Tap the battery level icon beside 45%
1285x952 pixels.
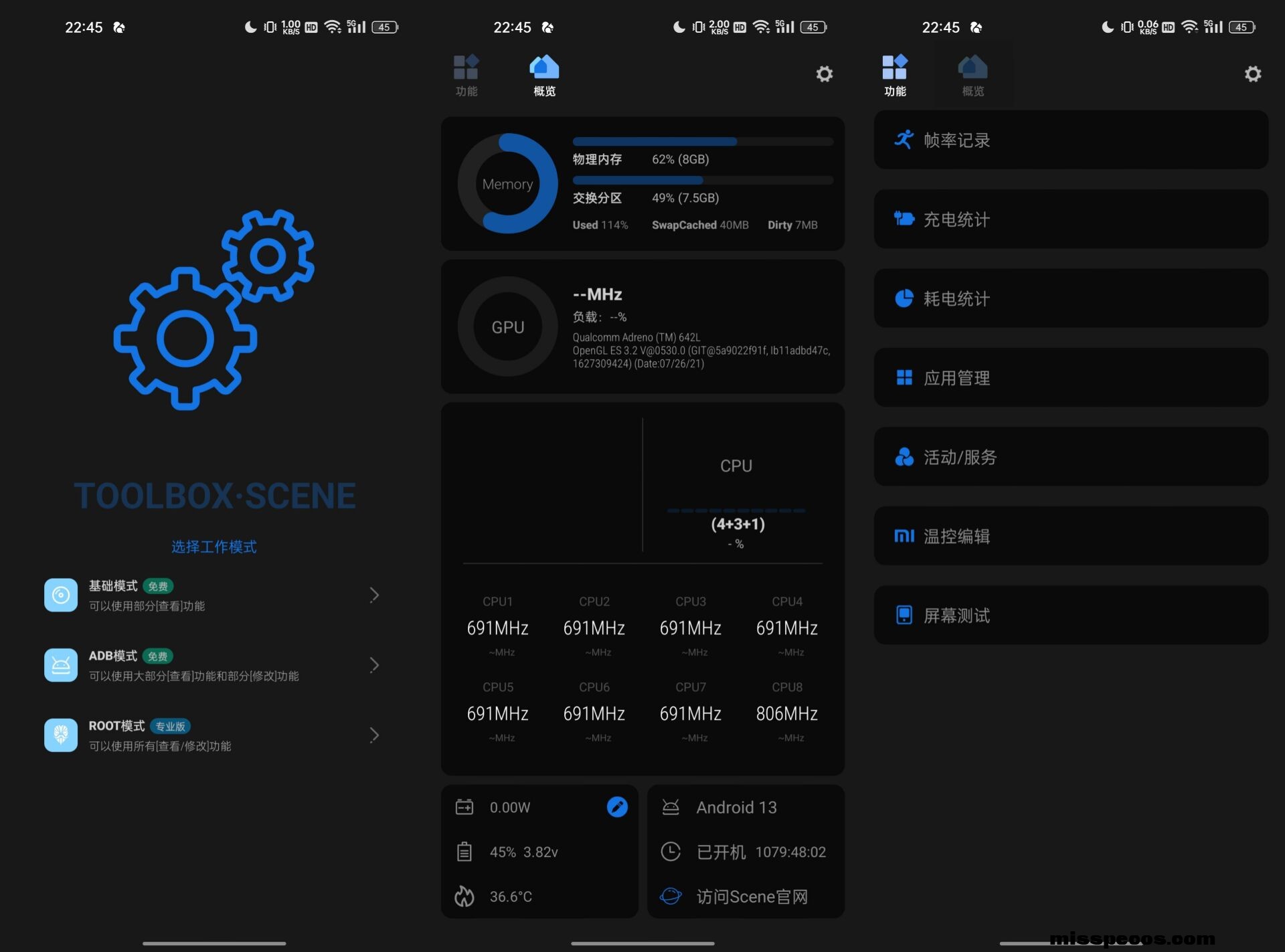click(464, 852)
